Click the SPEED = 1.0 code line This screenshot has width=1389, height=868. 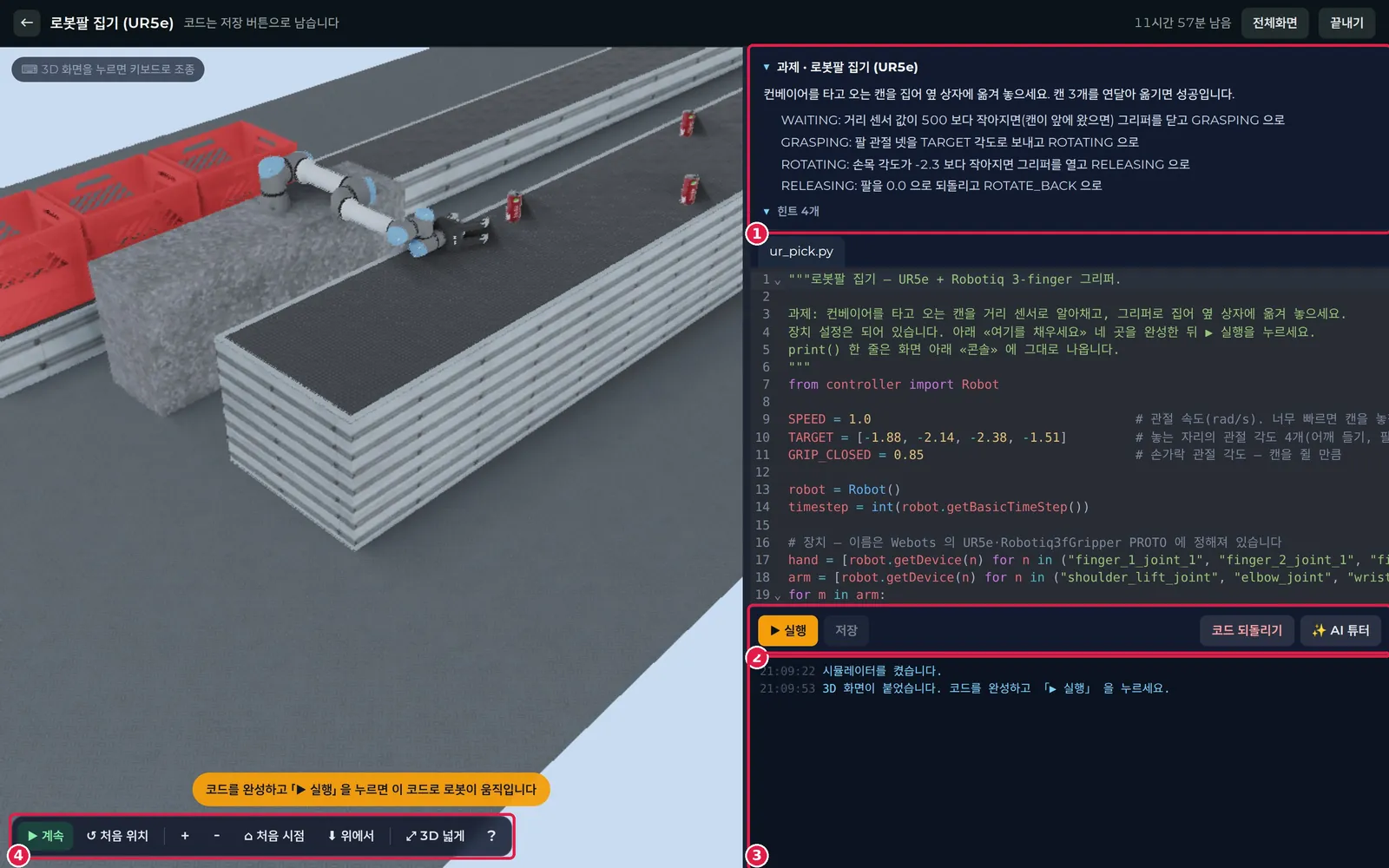point(829,419)
